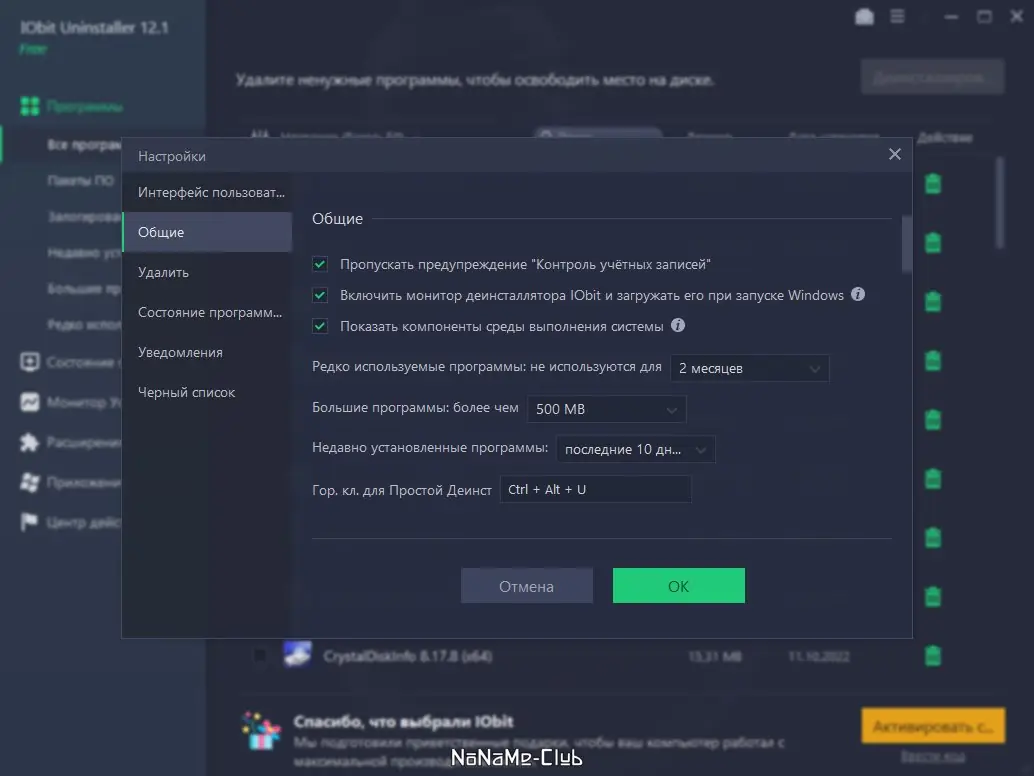This screenshot has height=776, width=1034.
Task: Open the hamburger menu in title bar
Action: pos(897,16)
